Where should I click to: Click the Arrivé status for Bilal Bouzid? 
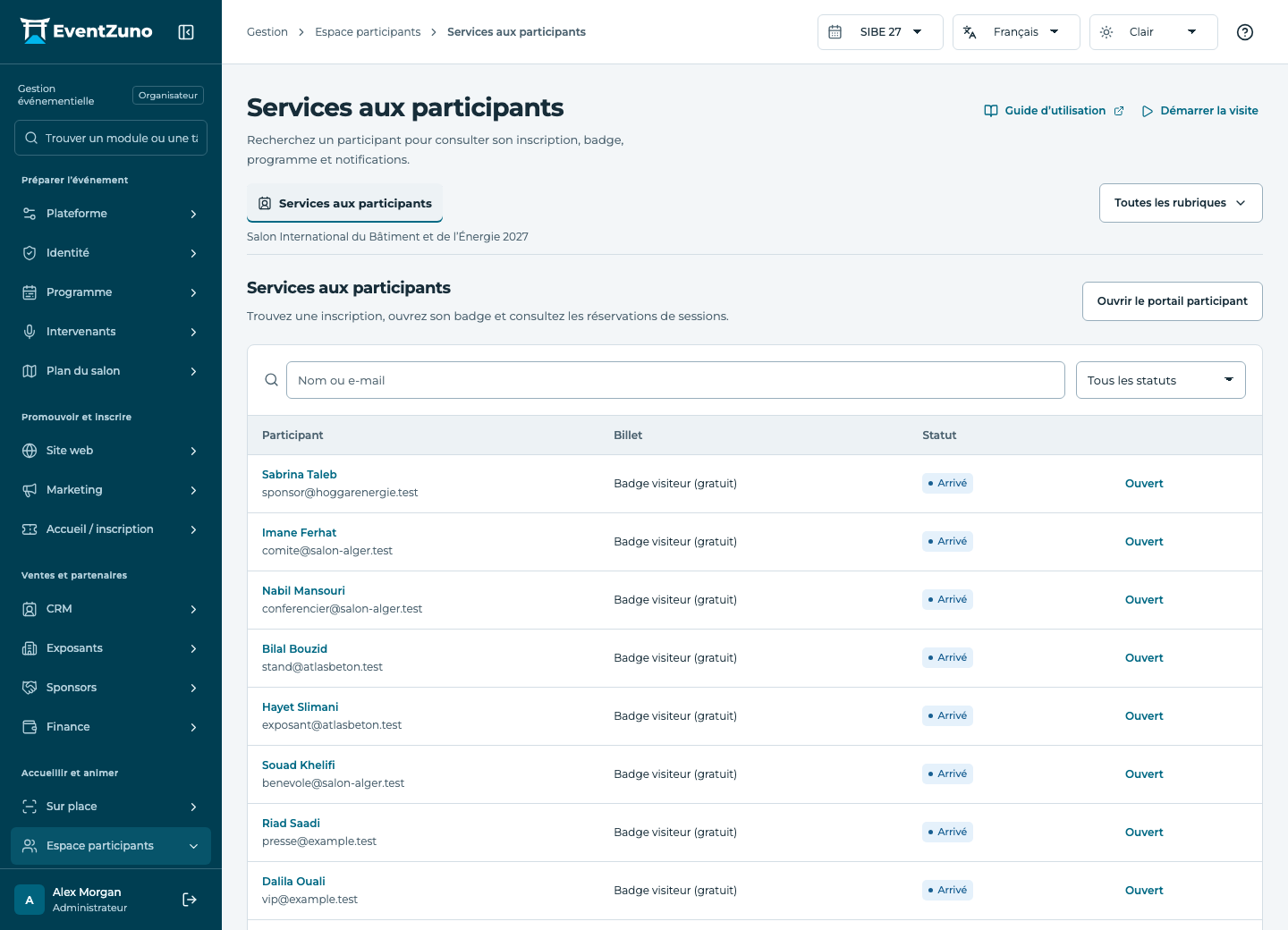pos(947,658)
